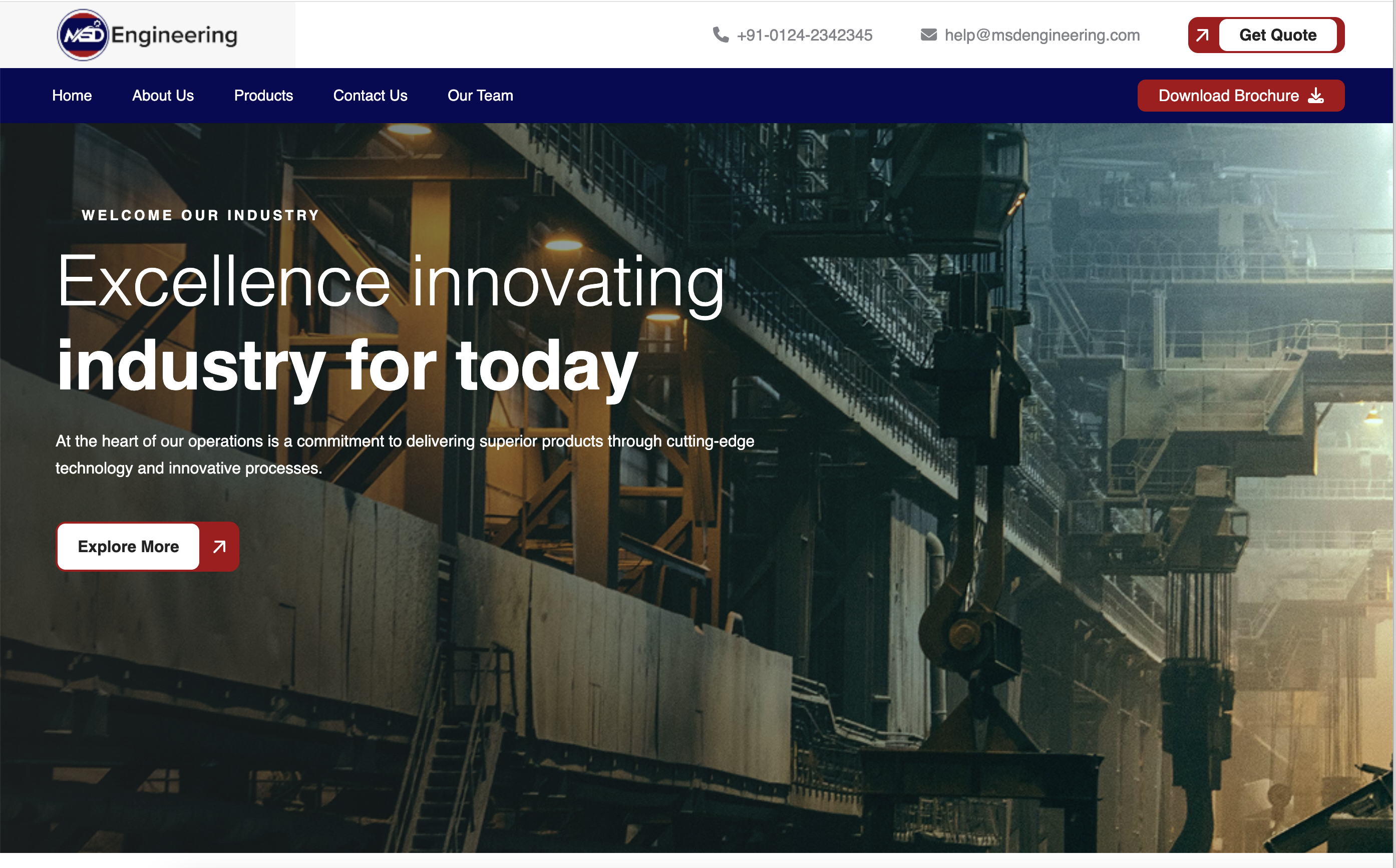The height and width of the screenshot is (868, 1396).
Task: Click the hero paragraph about operations
Action: pos(404,454)
